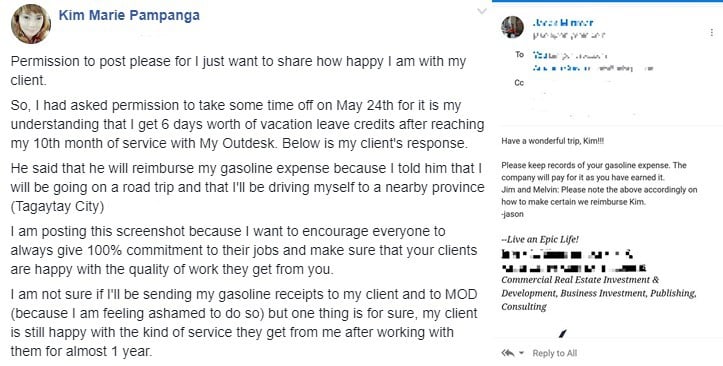The height and width of the screenshot is (366, 723).
Task: Click the email sender's round avatar
Action: (512, 27)
